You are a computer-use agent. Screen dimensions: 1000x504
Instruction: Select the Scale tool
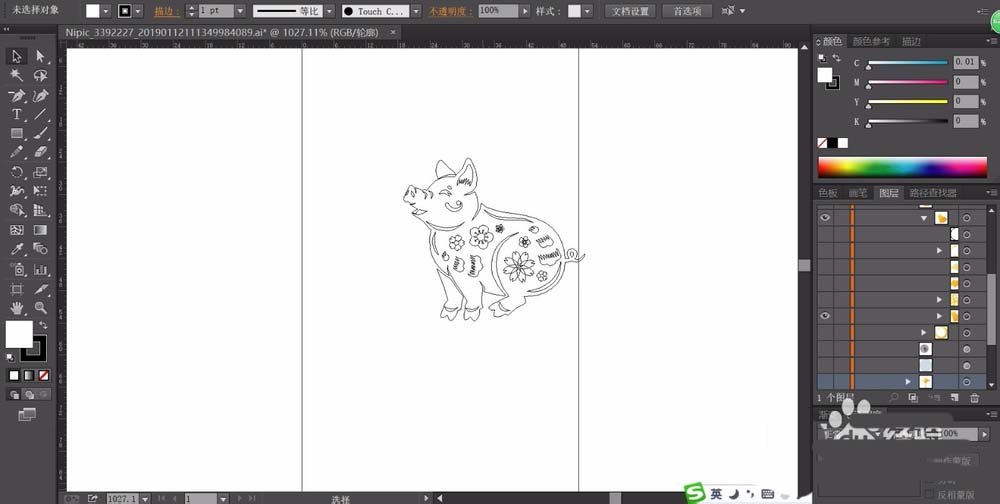coord(41,172)
